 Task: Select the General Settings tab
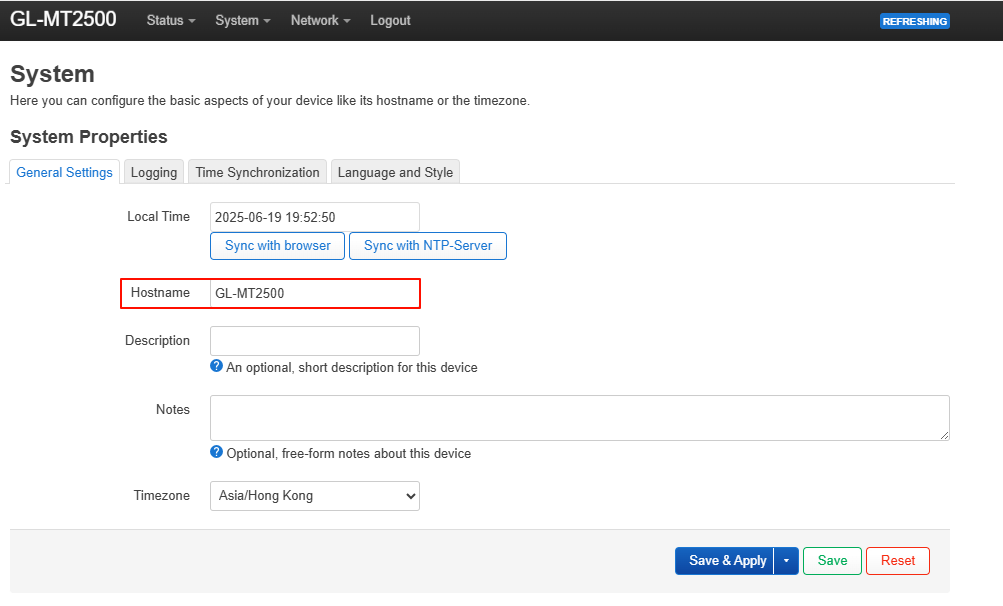64,172
